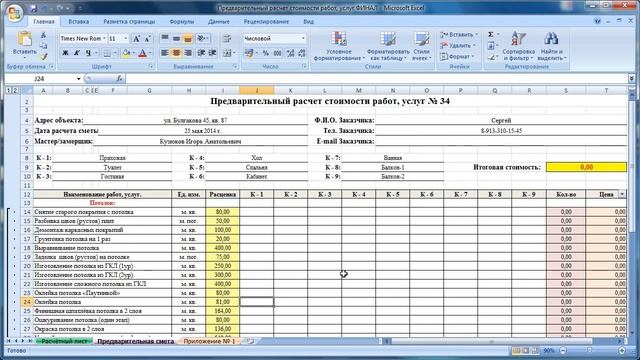Open the Name Box J24 dropdown arrow
This screenshot has height=360, width=640.
coord(78,79)
